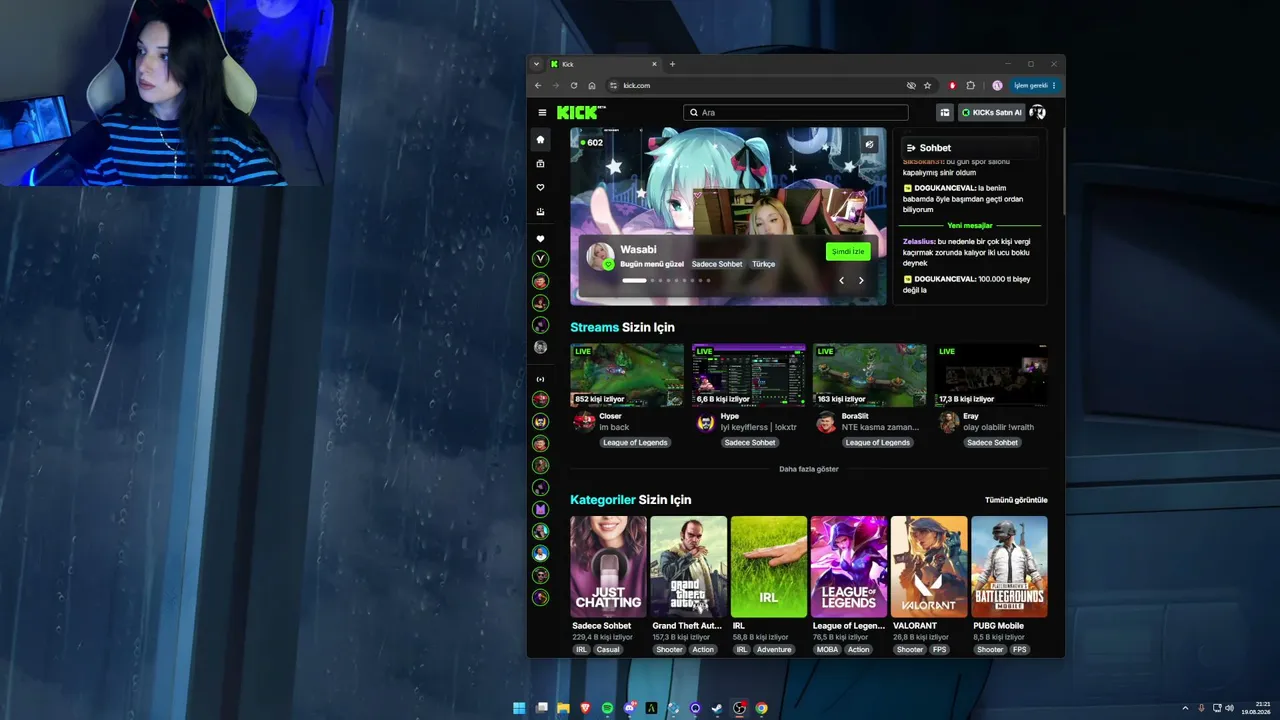Open the VALORANT category card
The height and width of the screenshot is (720, 1280).
pos(929,567)
